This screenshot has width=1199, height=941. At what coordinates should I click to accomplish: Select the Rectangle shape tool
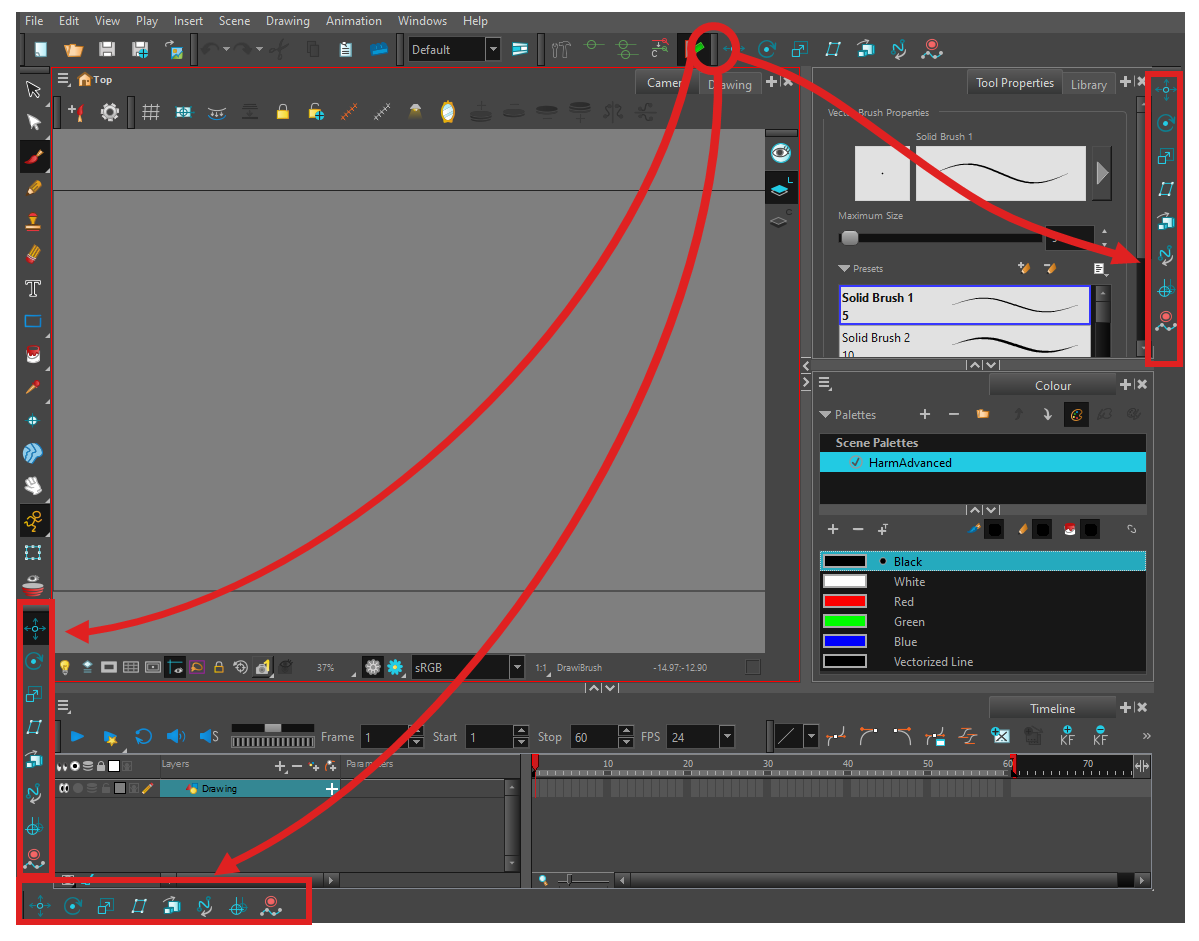[x=33, y=322]
